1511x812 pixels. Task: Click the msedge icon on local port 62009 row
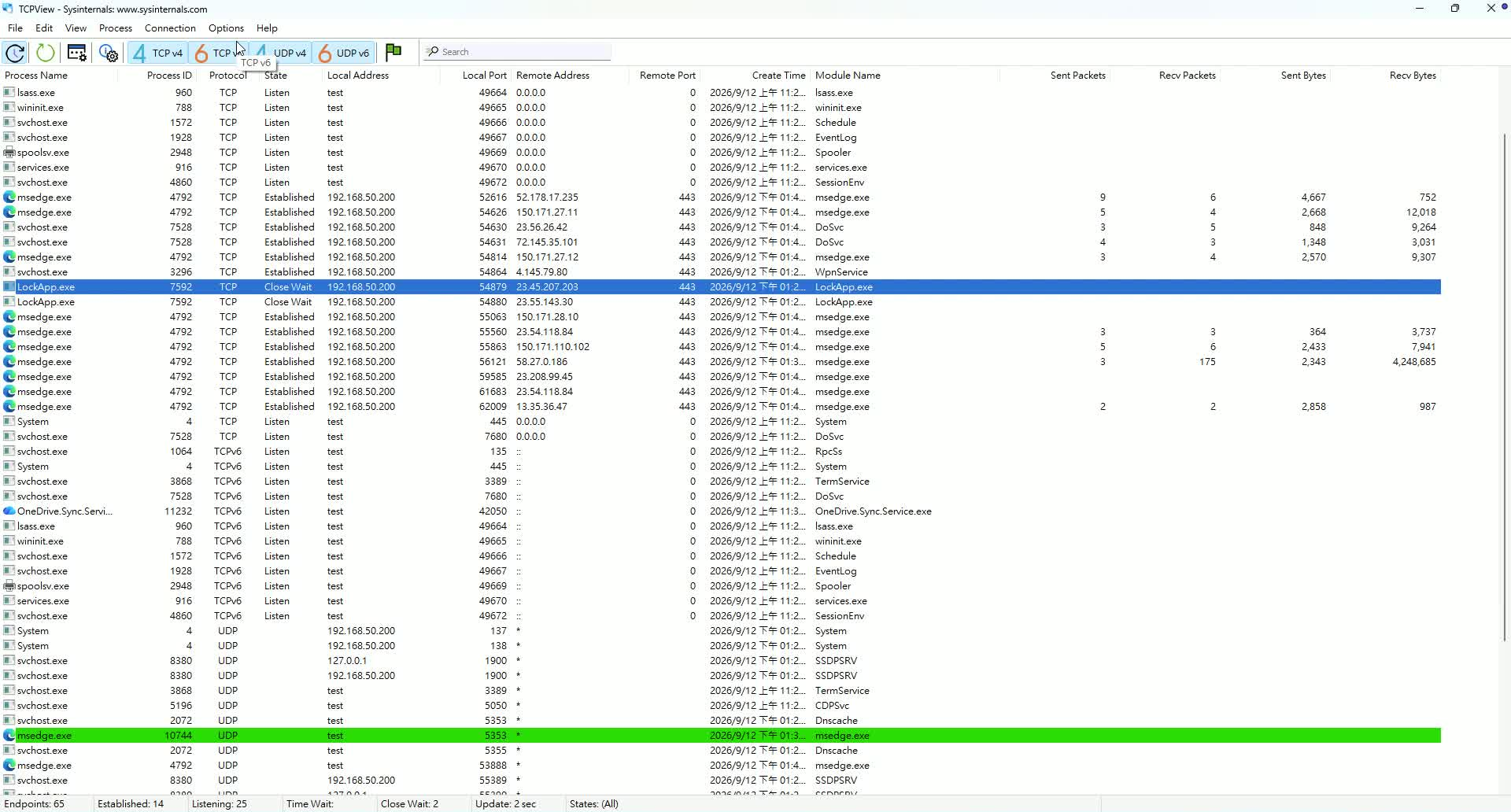9,407
